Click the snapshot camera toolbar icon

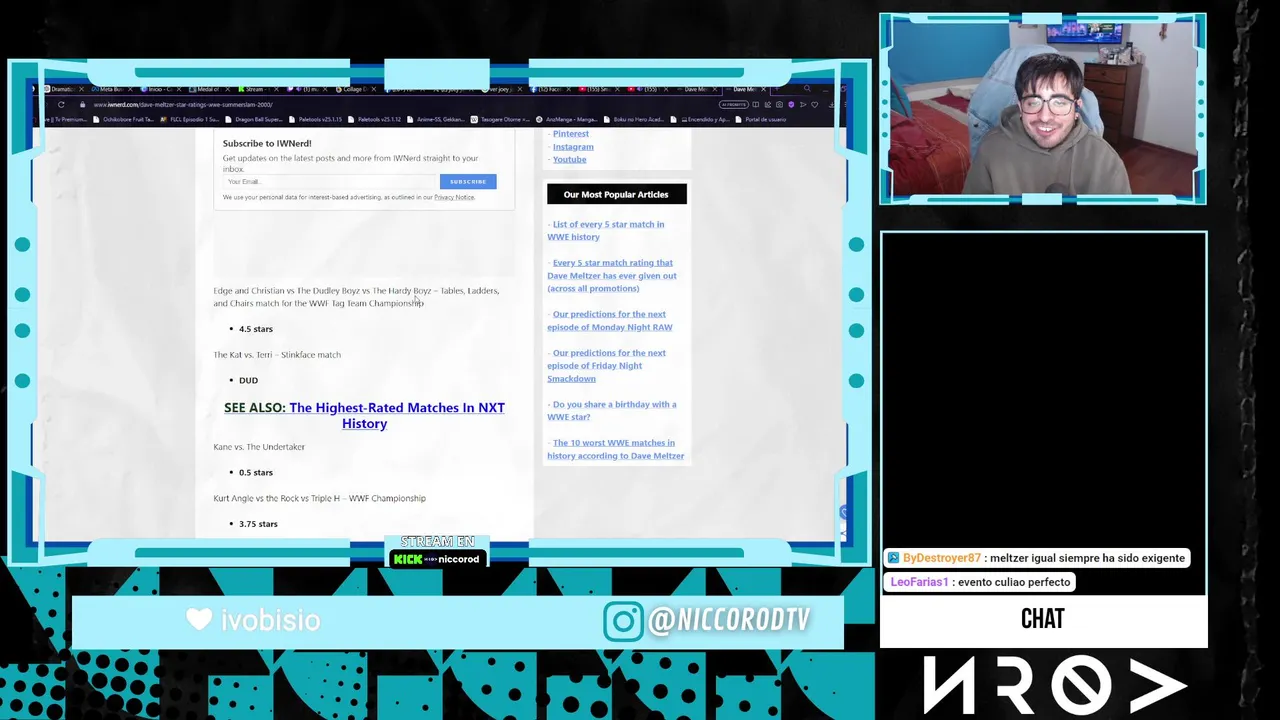click(779, 104)
